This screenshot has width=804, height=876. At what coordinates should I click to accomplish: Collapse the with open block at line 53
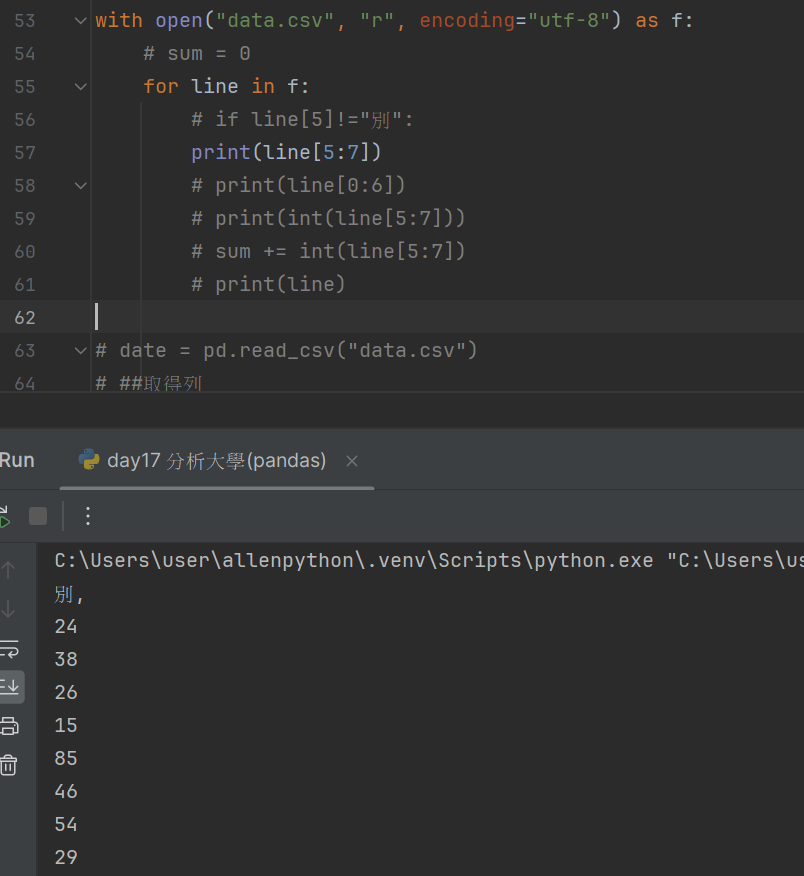tap(80, 21)
